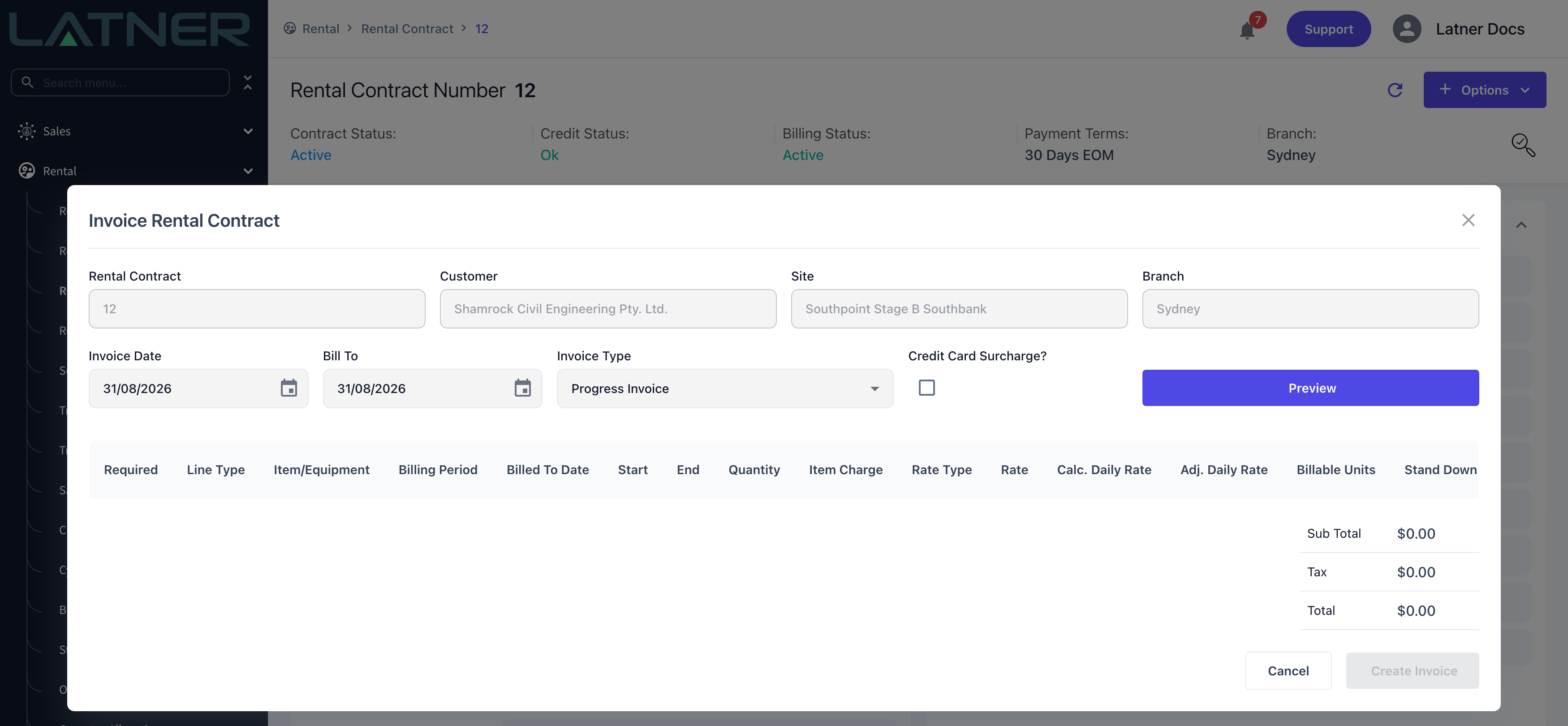The image size is (1568, 726).
Task: Click the Billing Period column header
Action: (438, 470)
